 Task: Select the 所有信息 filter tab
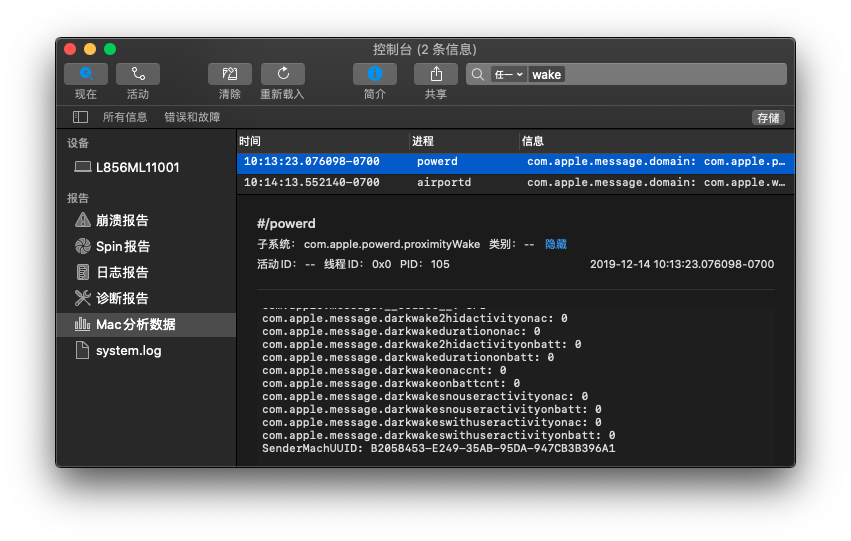[x=125, y=117]
